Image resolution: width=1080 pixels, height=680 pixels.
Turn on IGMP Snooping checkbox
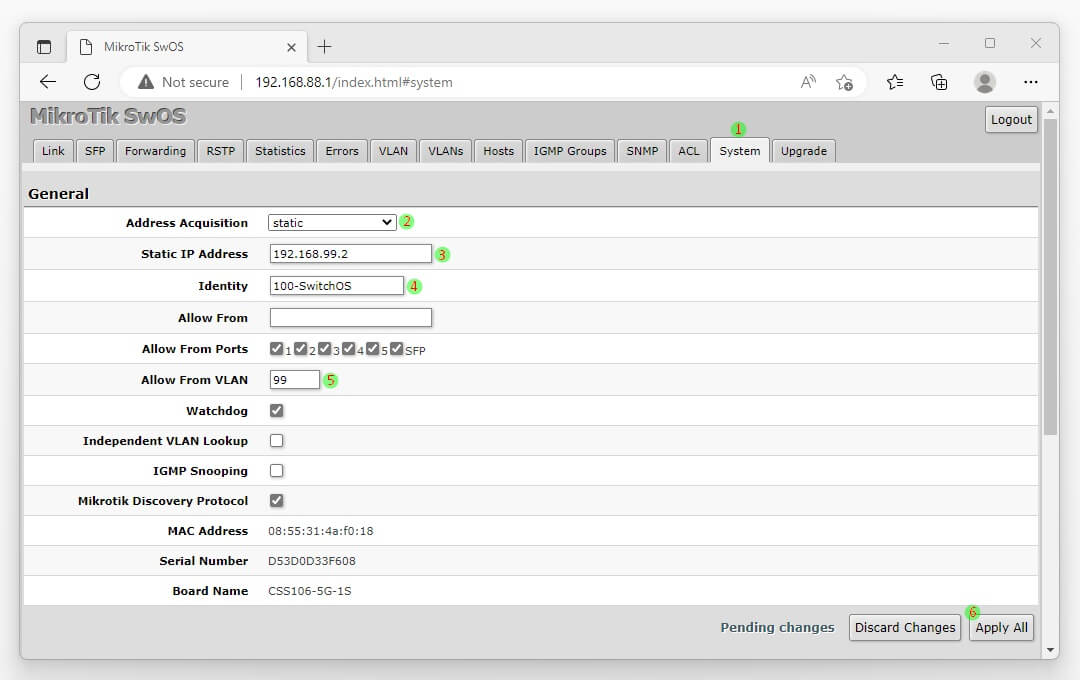(277, 470)
